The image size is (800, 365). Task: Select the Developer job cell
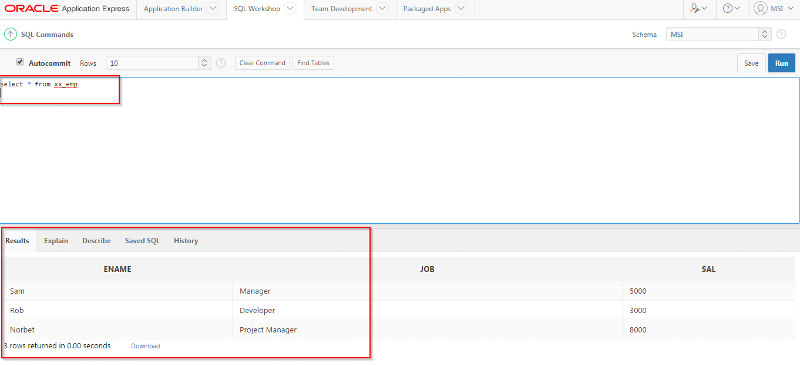click(x=427, y=310)
